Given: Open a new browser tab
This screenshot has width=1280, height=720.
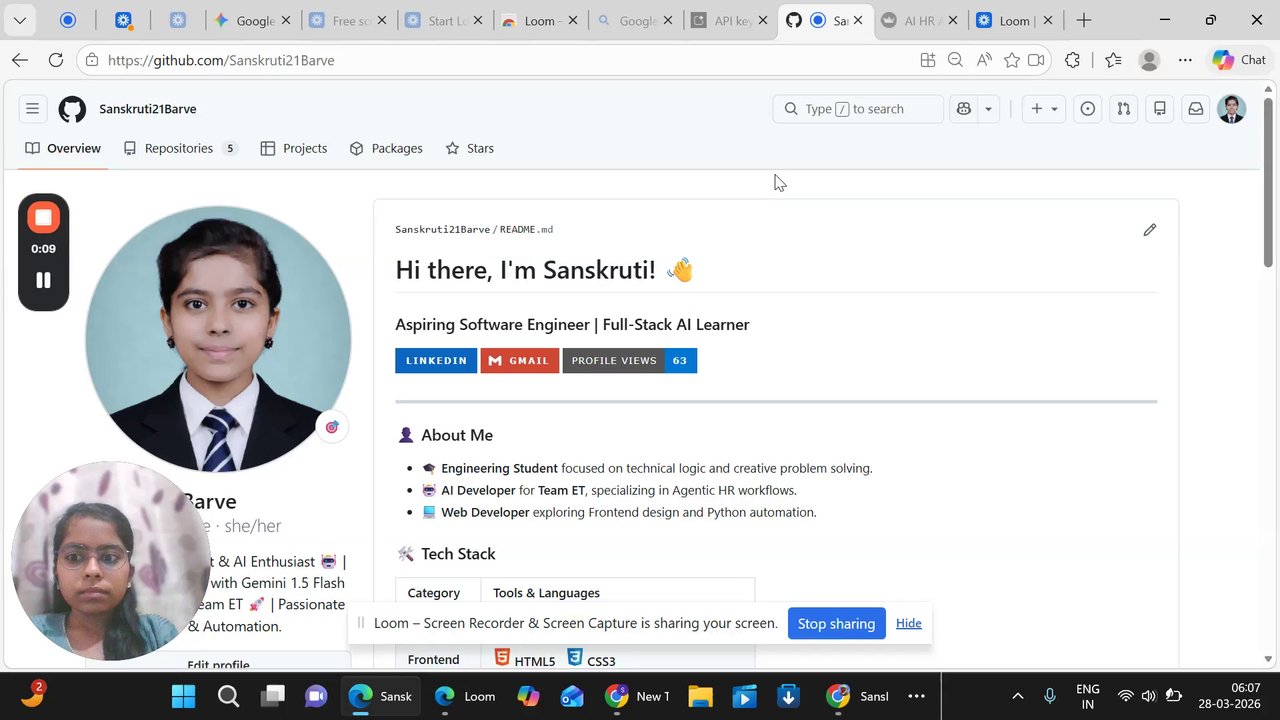Looking at the screenshot, I should click(1084, 20).
